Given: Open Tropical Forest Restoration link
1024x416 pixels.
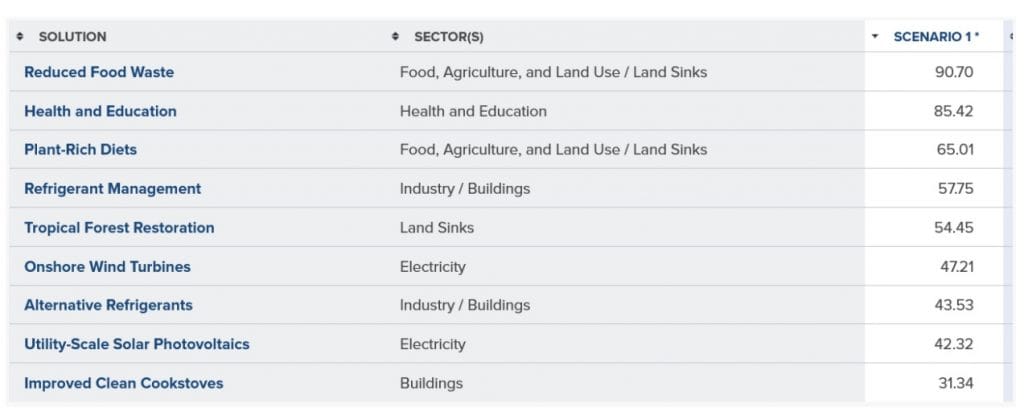Looking at the screenshot, I should (x=119, y=227).
